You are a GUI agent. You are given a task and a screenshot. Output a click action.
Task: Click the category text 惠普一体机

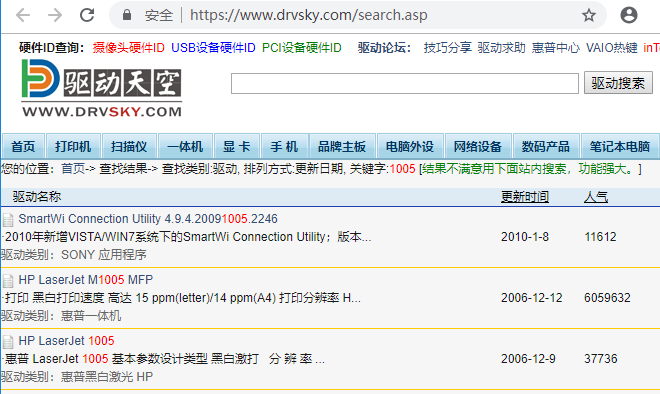91,316
